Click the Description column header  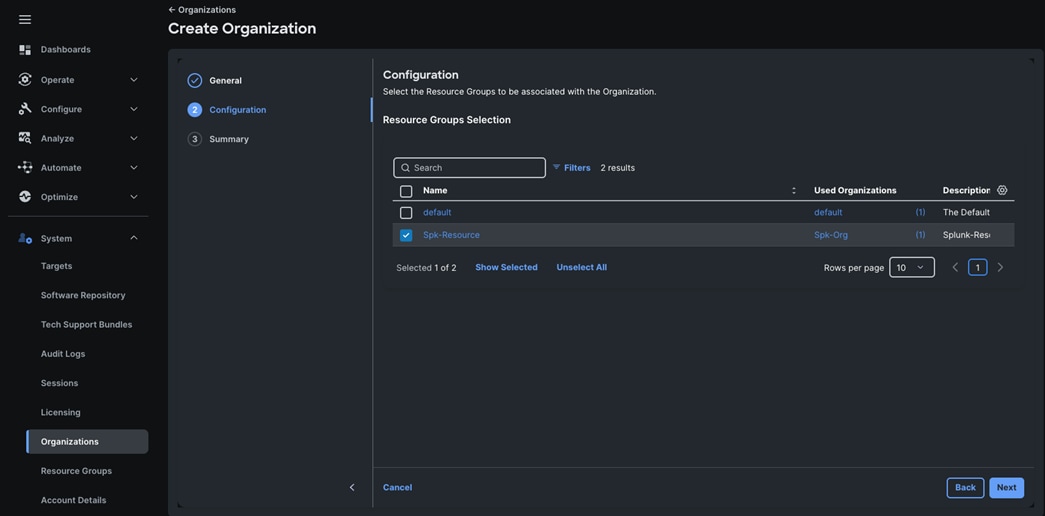point(966,191)
